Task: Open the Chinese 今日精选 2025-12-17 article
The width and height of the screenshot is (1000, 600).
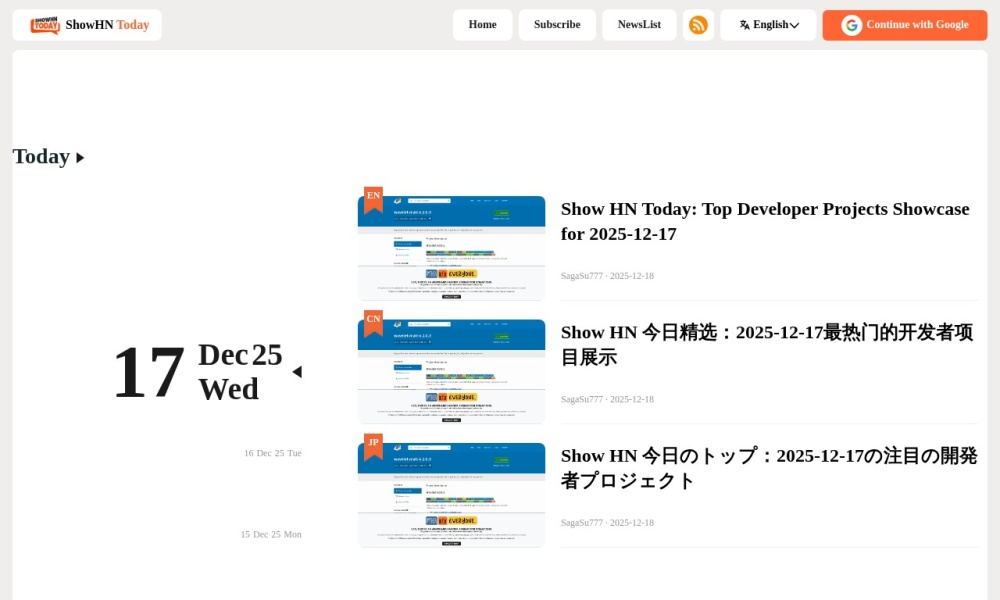Action: (x=766, y=344)
